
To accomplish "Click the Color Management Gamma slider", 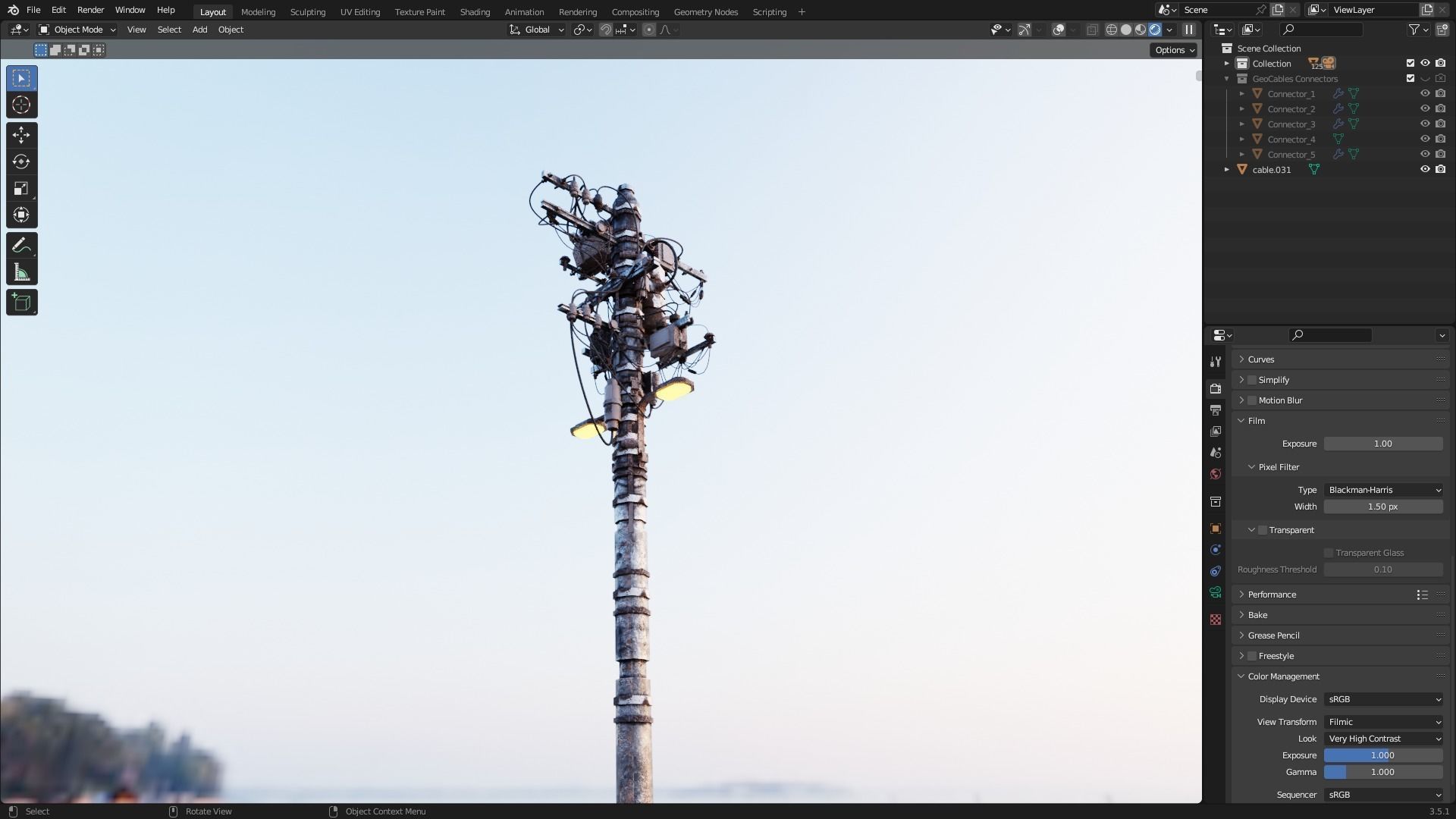I will pos(1383,772).
